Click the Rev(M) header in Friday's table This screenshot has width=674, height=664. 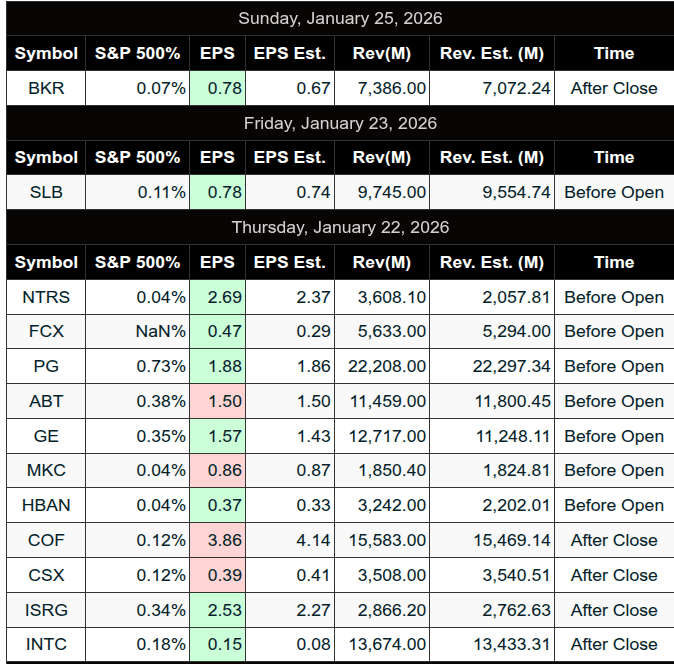[x=382, y=157]
